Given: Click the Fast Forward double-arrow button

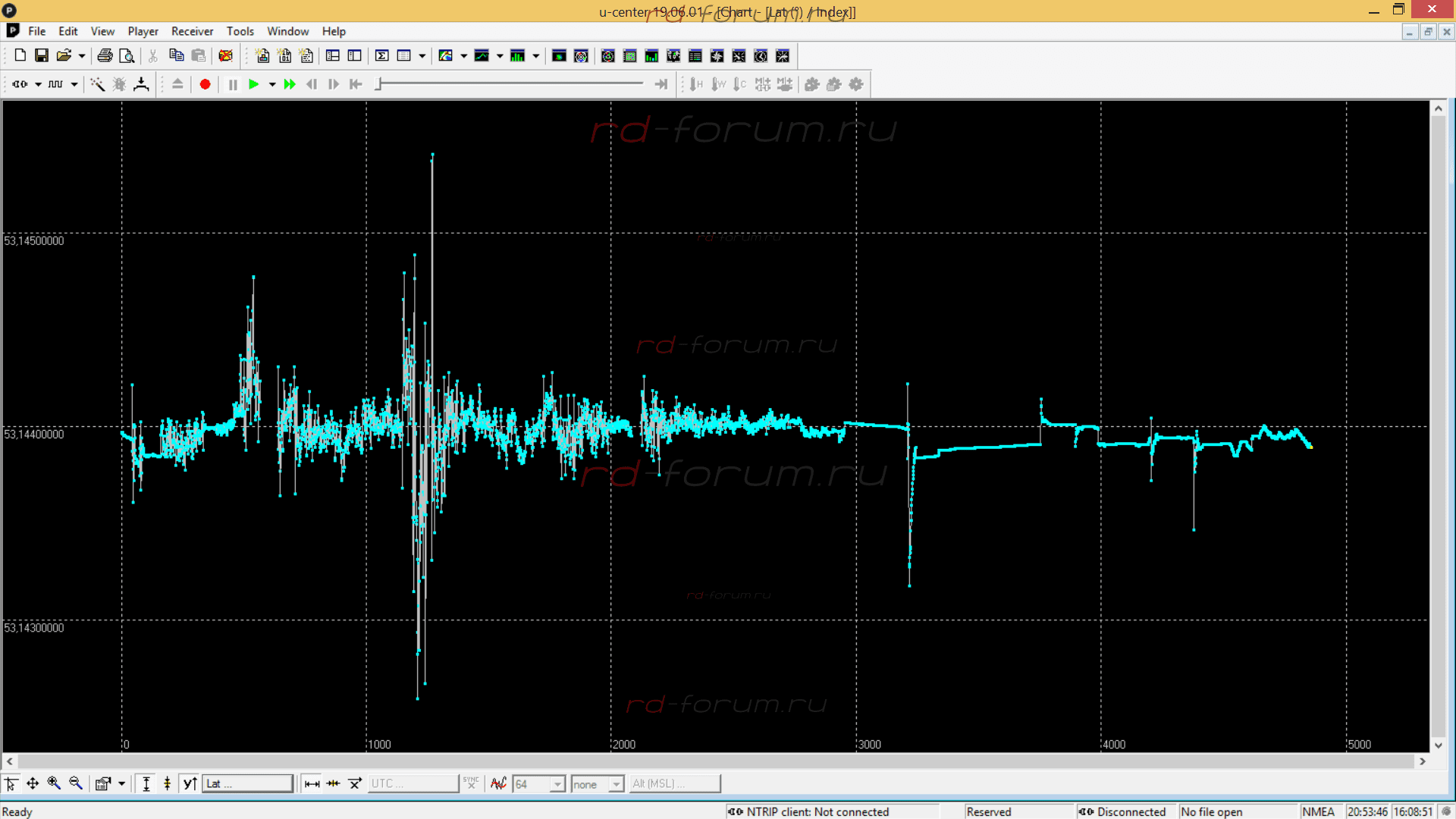Looking at the screenshot, I should pos(290,84).
